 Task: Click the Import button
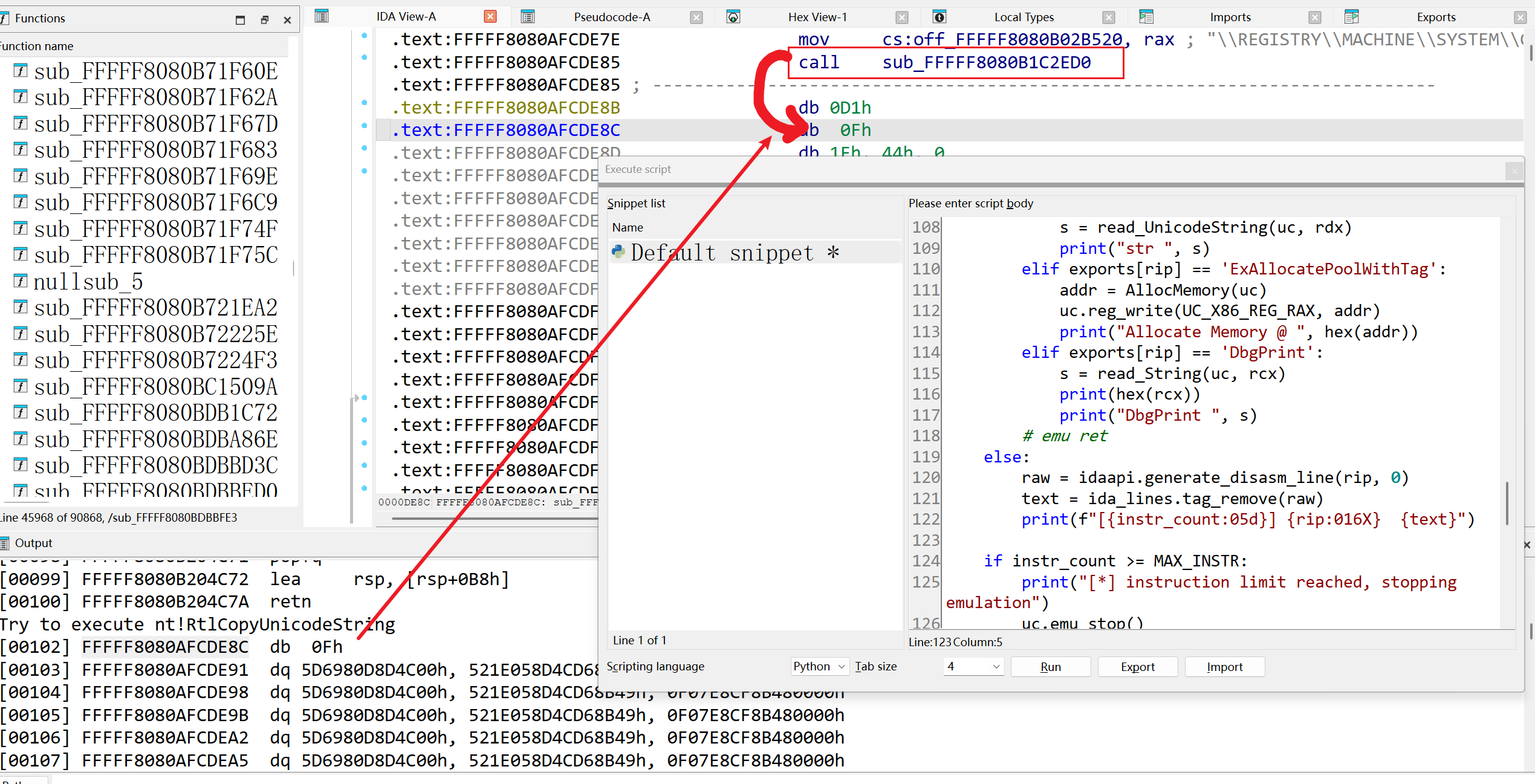point(1224,666)
